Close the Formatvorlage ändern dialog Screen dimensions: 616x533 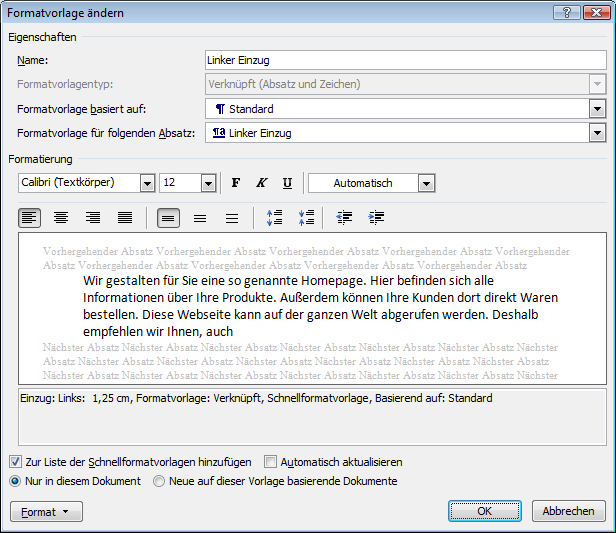coord(596,13)
